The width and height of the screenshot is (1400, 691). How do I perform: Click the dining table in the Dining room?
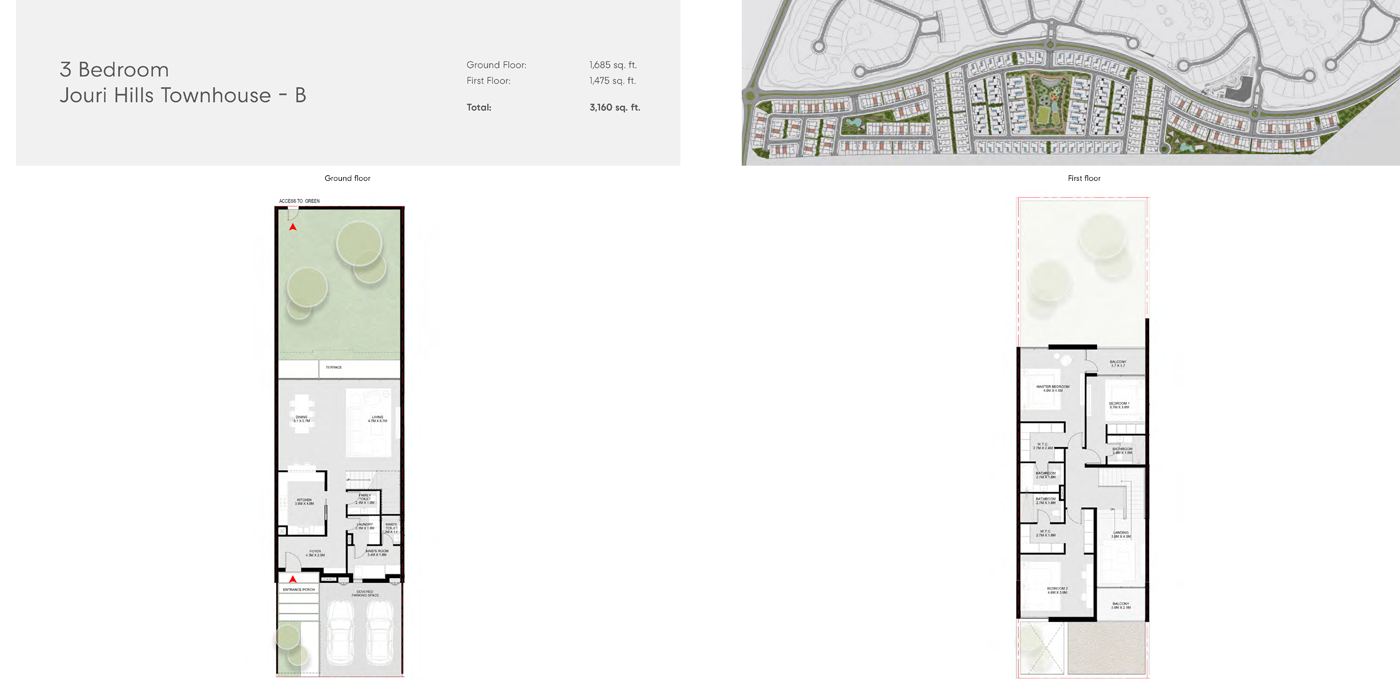point(302,412)
